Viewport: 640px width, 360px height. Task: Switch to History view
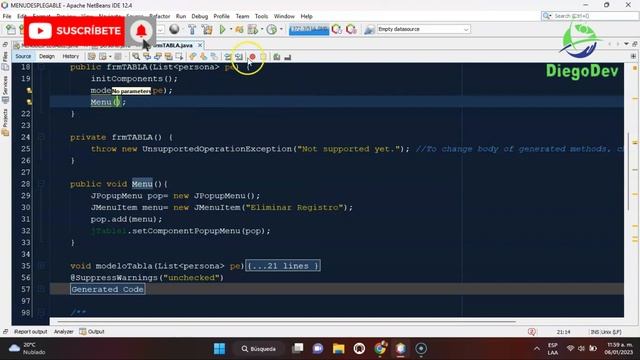coord(71,56)
